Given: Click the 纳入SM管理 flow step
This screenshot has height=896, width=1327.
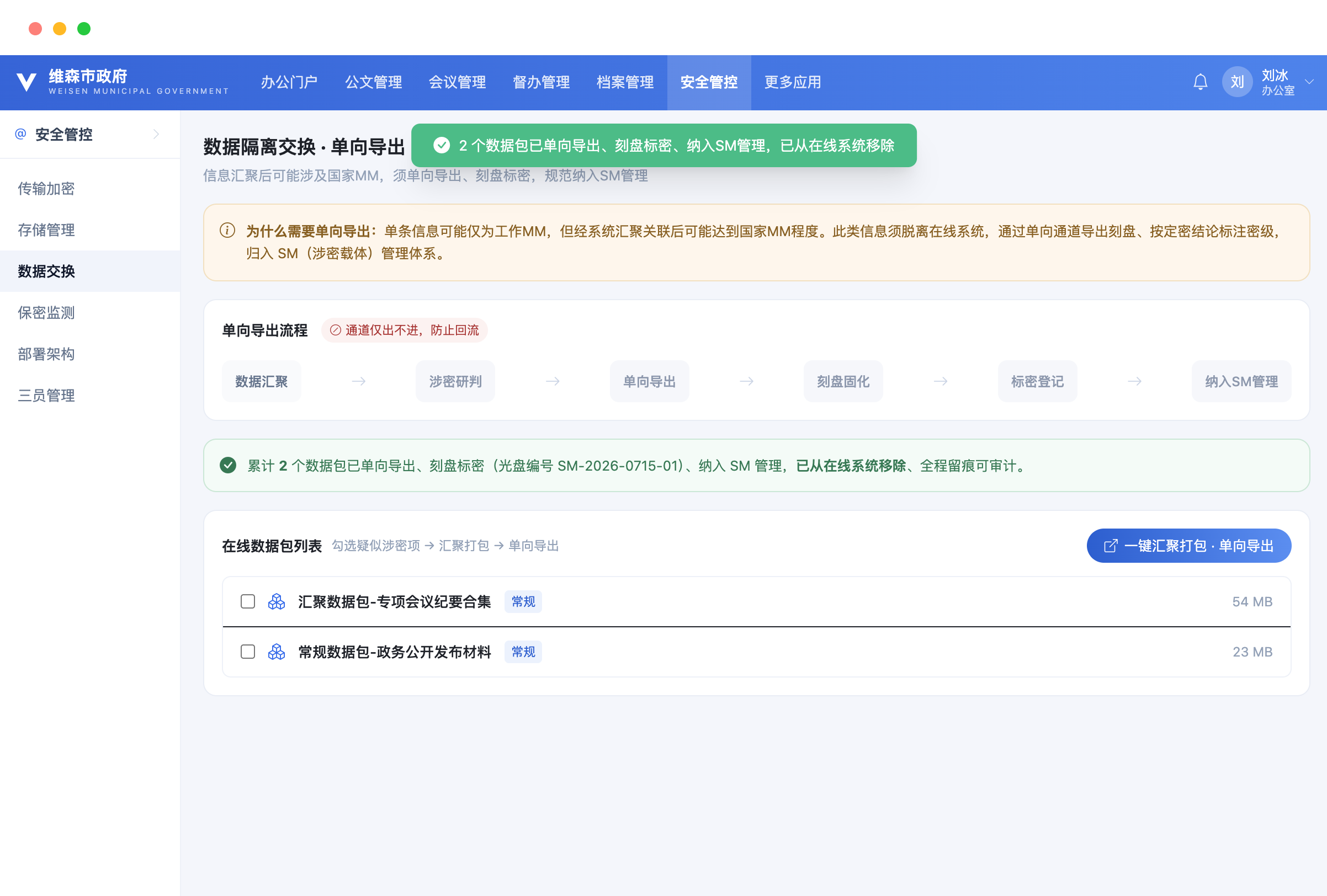Looking at the screenshot, I should [x=1241, y=381].
